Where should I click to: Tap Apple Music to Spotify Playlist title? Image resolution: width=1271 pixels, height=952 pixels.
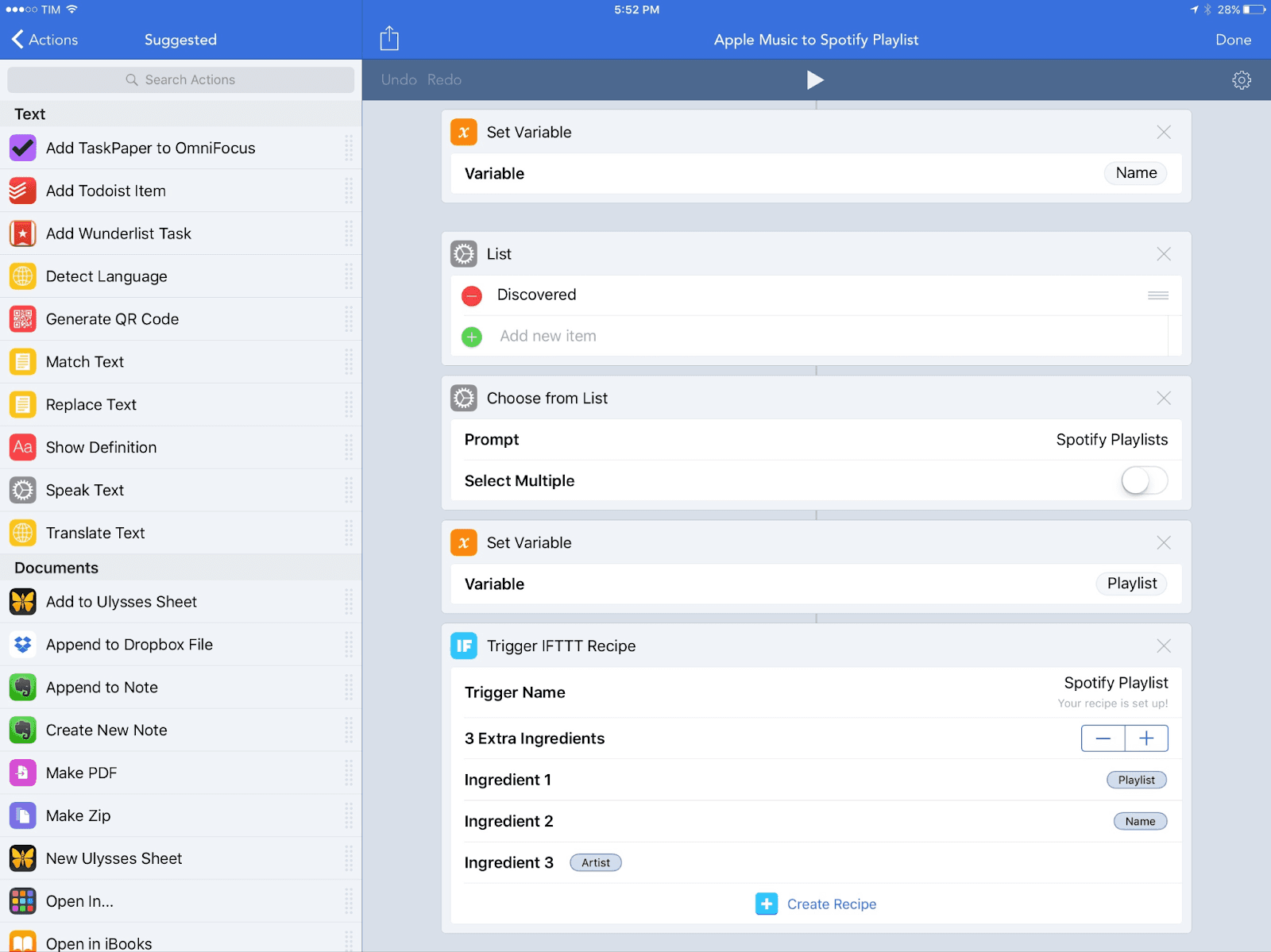coord(816,40)
